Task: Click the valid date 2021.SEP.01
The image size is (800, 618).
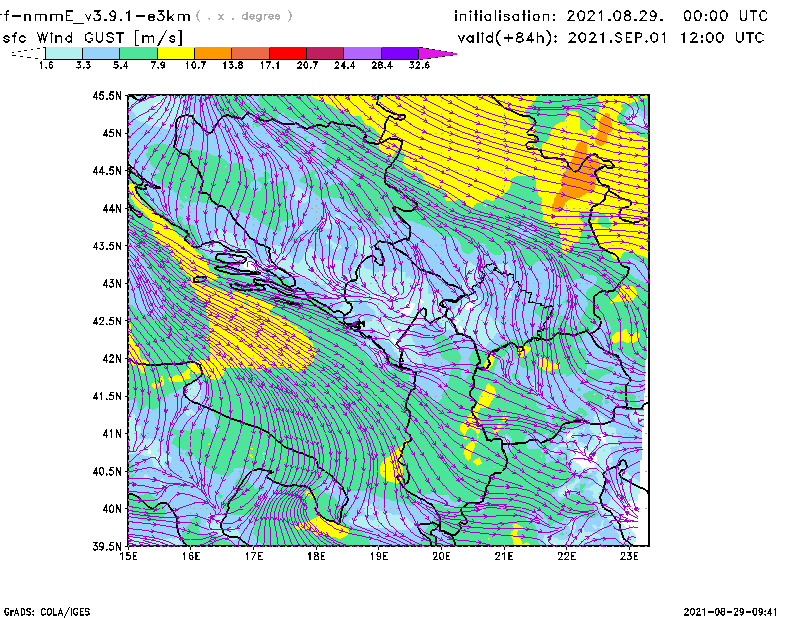Action: 617,38
